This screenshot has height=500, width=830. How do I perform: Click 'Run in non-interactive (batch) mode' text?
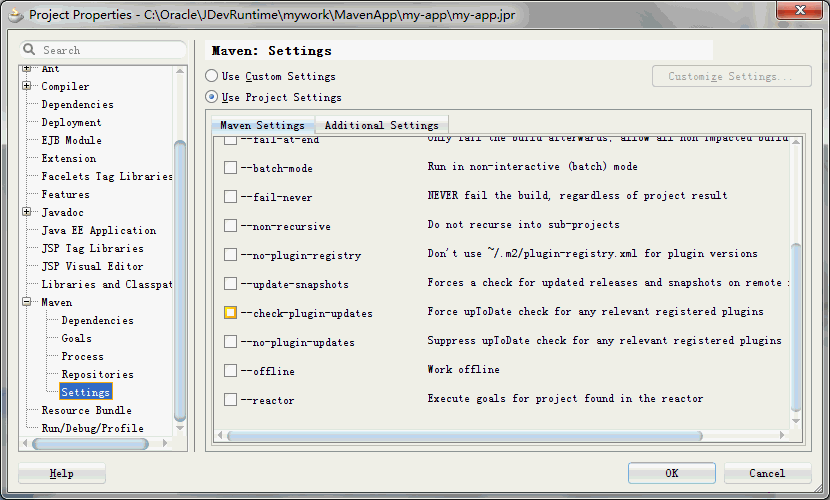(x=533, y=167)
